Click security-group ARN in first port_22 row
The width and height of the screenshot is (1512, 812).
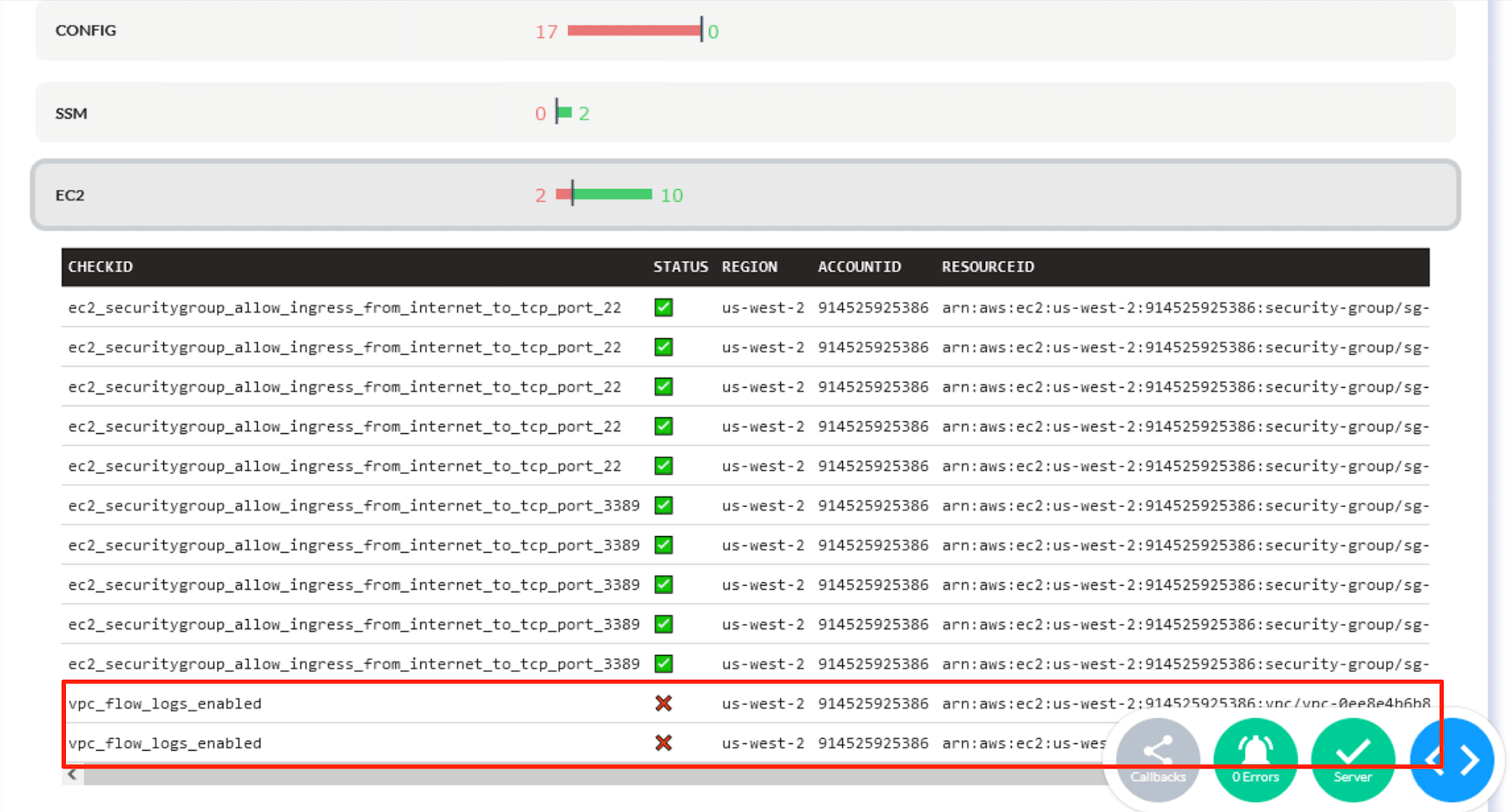pyautogui.click(x=1185, y=308)
